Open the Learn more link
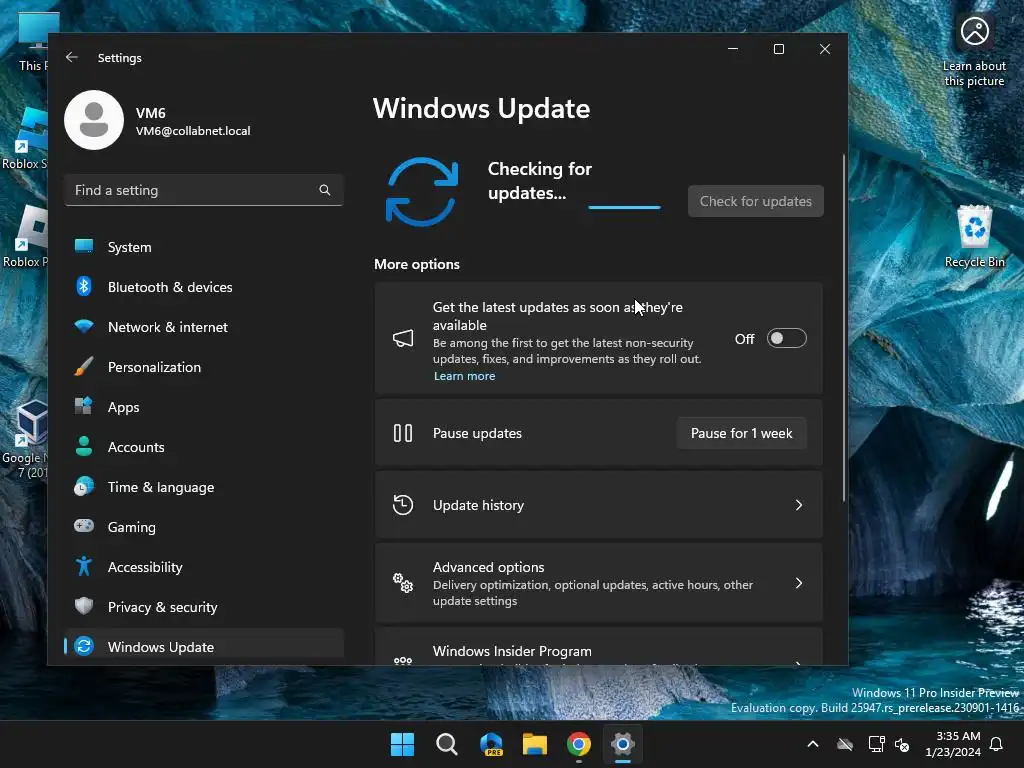The height and width of the screenshot is (768, 1024). tap(464, 376)
